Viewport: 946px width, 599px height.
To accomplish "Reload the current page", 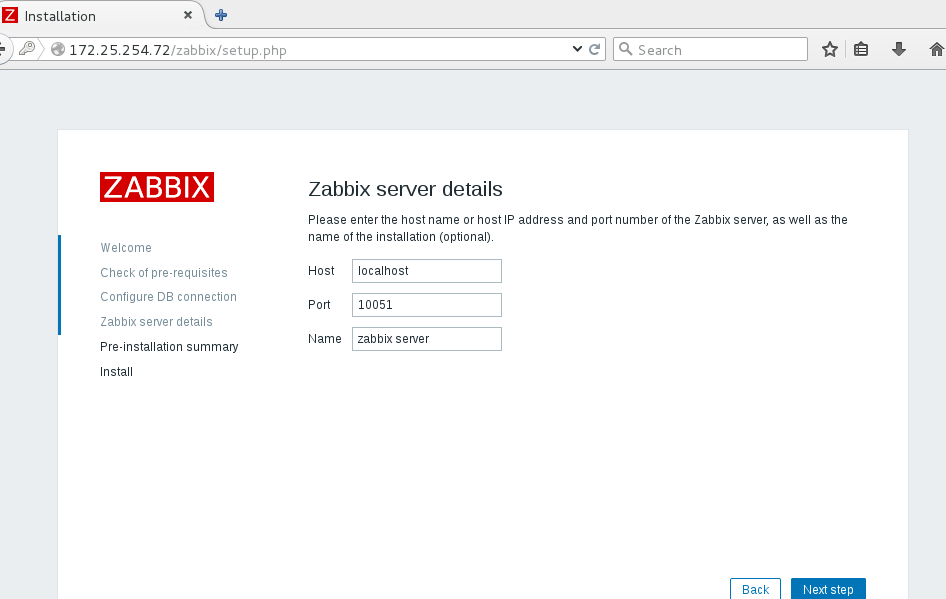I will pyautogui.click(x=594, y=49).
